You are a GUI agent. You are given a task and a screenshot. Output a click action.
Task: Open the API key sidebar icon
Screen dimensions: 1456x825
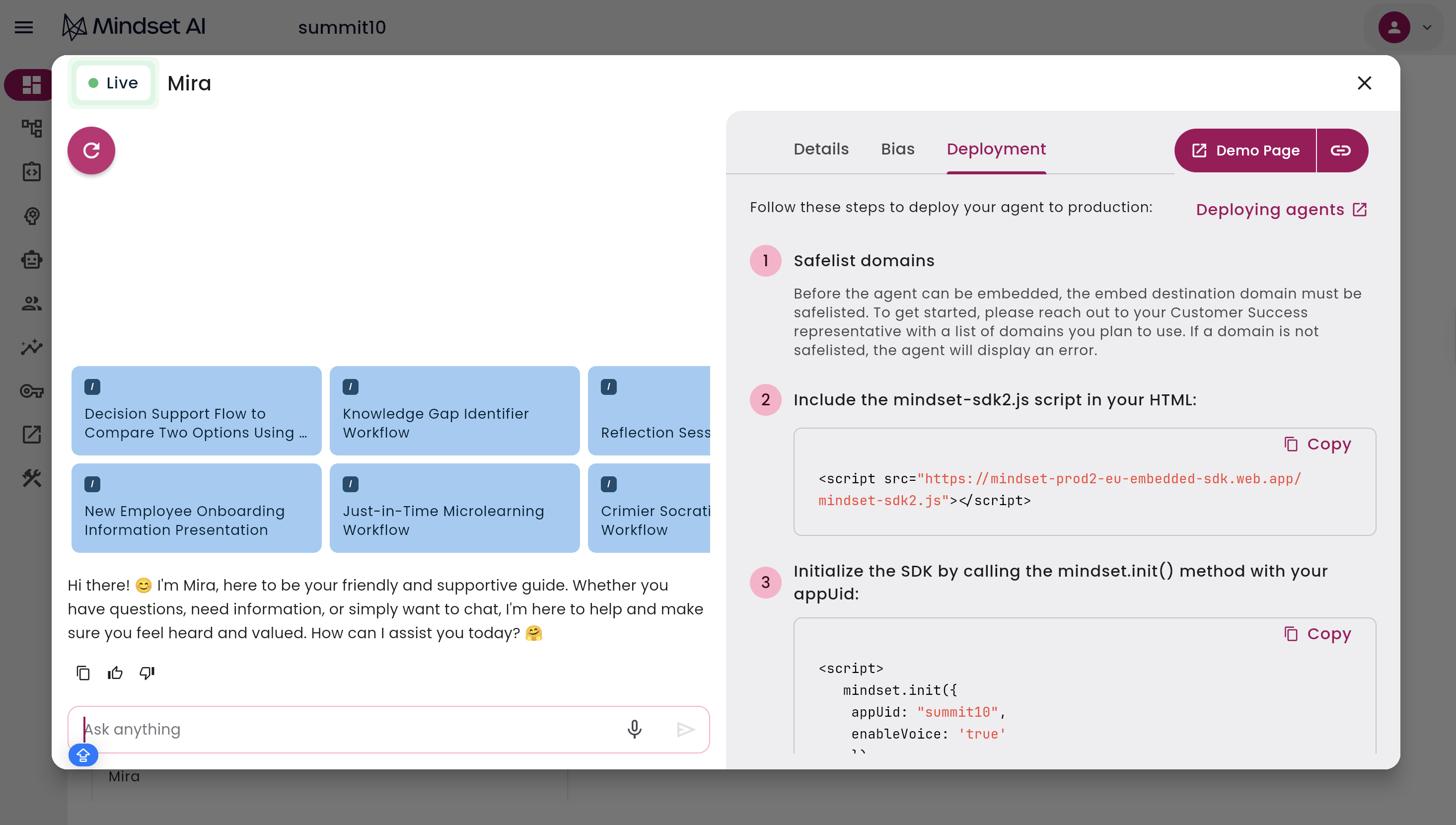[x=32, y=391]
